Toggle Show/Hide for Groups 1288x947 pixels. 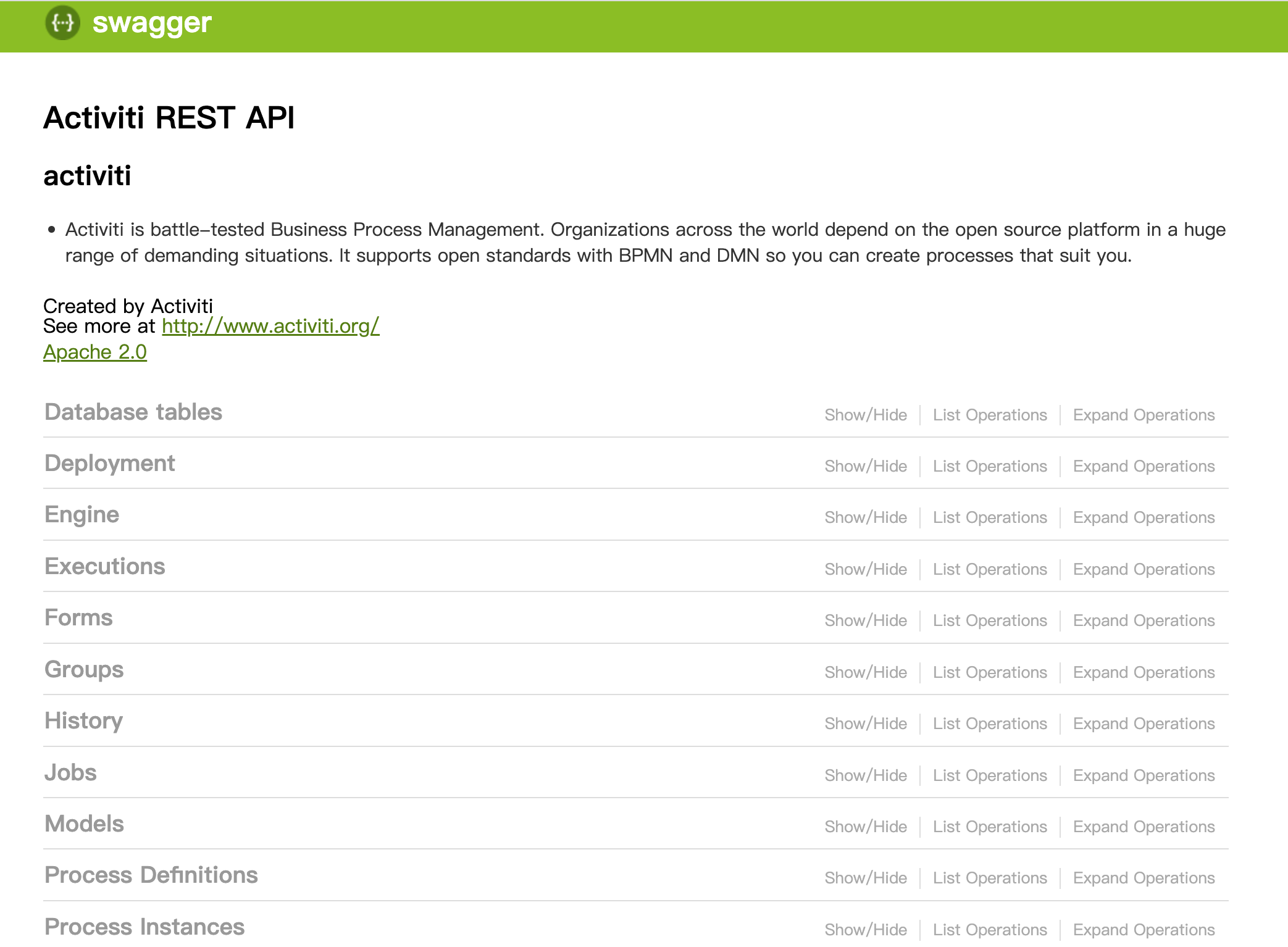coord(866,672)
